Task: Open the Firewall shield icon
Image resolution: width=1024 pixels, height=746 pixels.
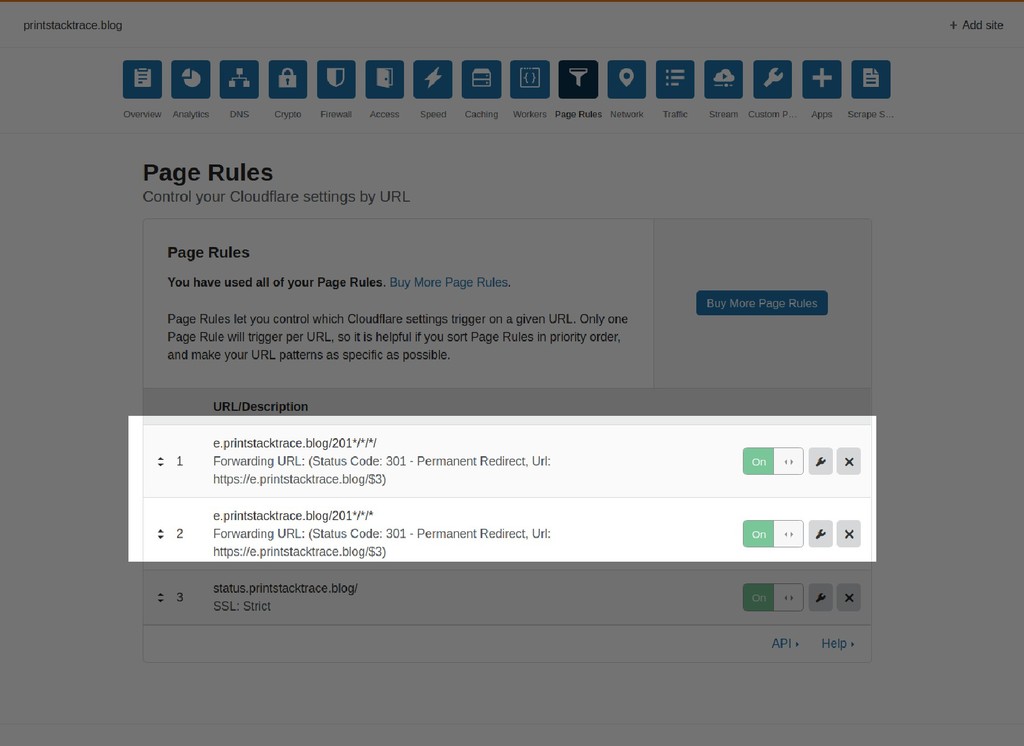Action: [336, 79]
